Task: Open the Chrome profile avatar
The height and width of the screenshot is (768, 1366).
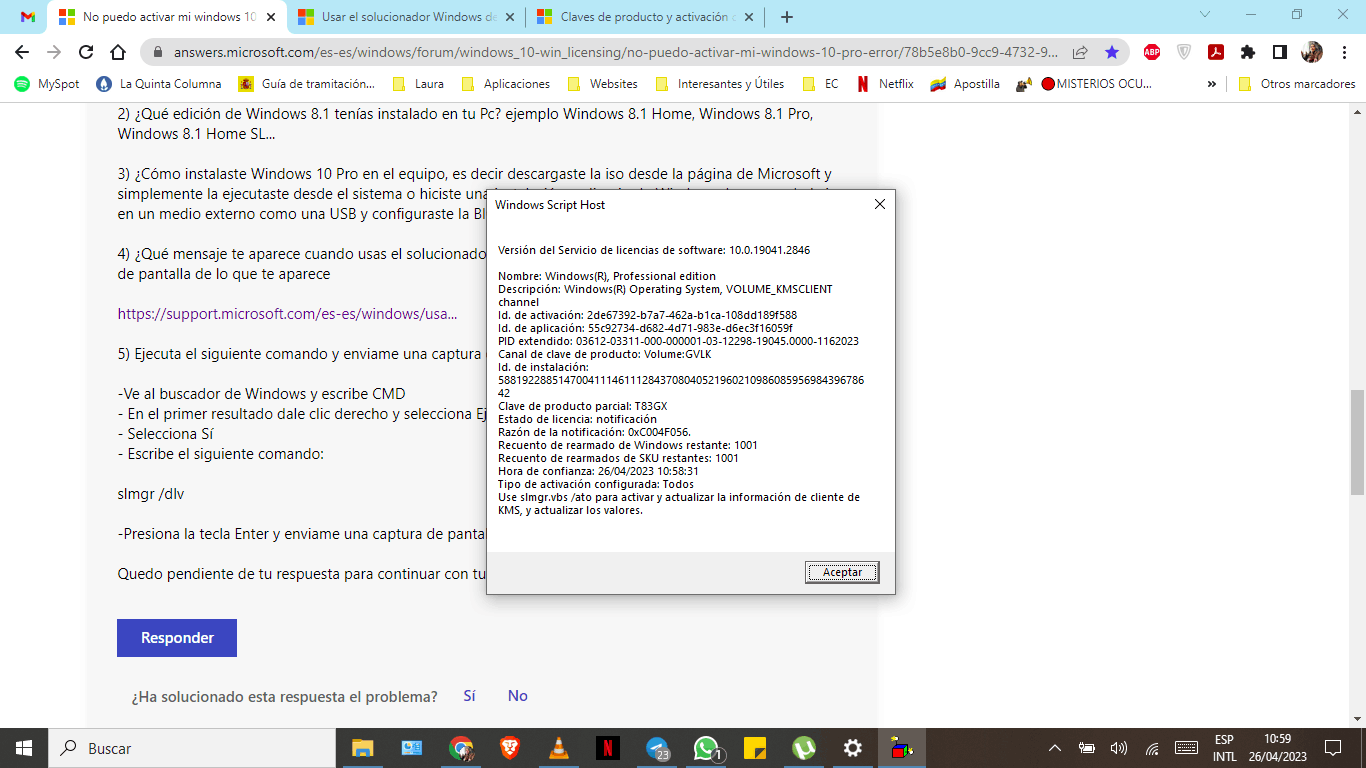Action: click(x=1311, y=51)
